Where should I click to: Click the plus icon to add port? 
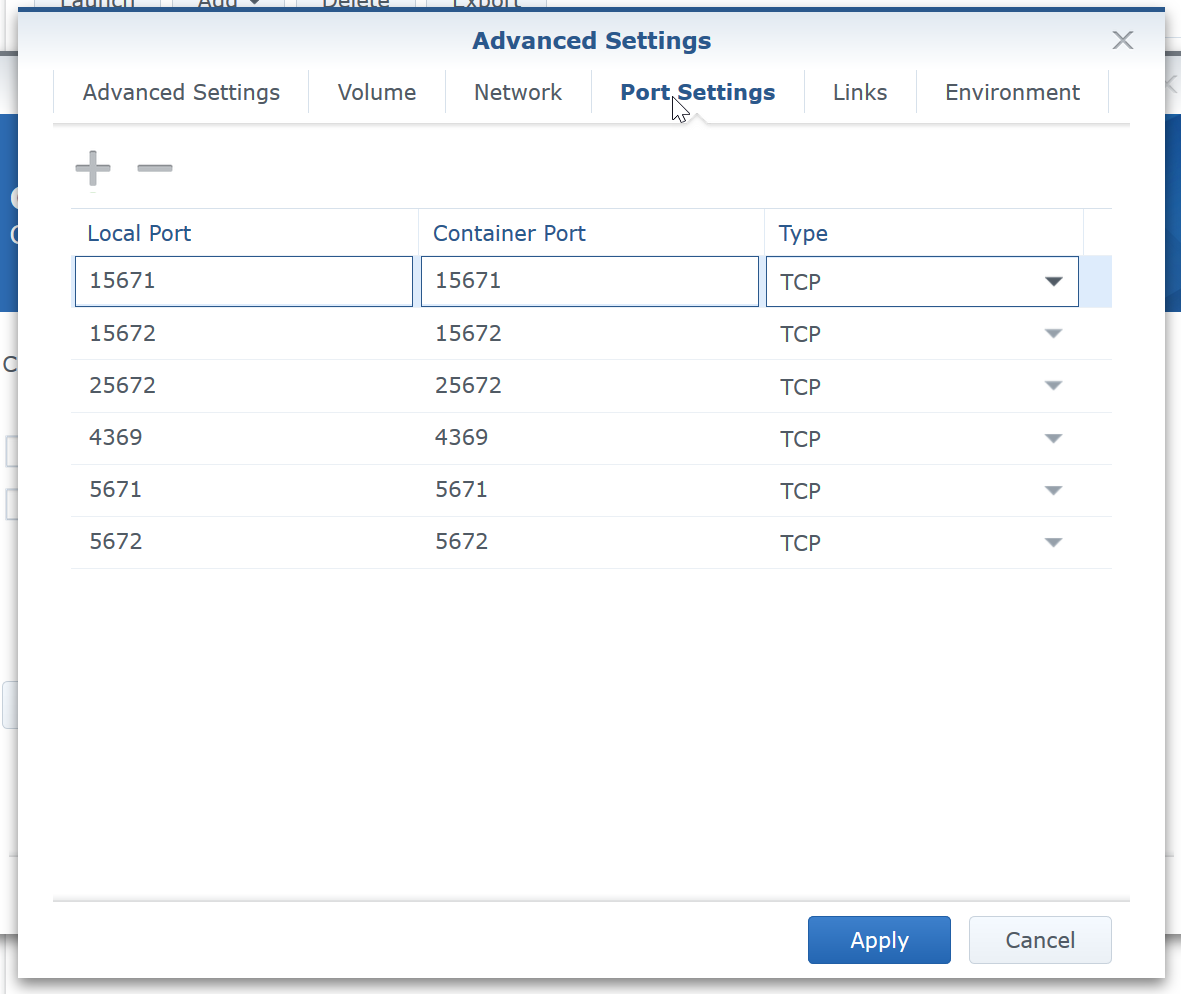pos(93,169)
